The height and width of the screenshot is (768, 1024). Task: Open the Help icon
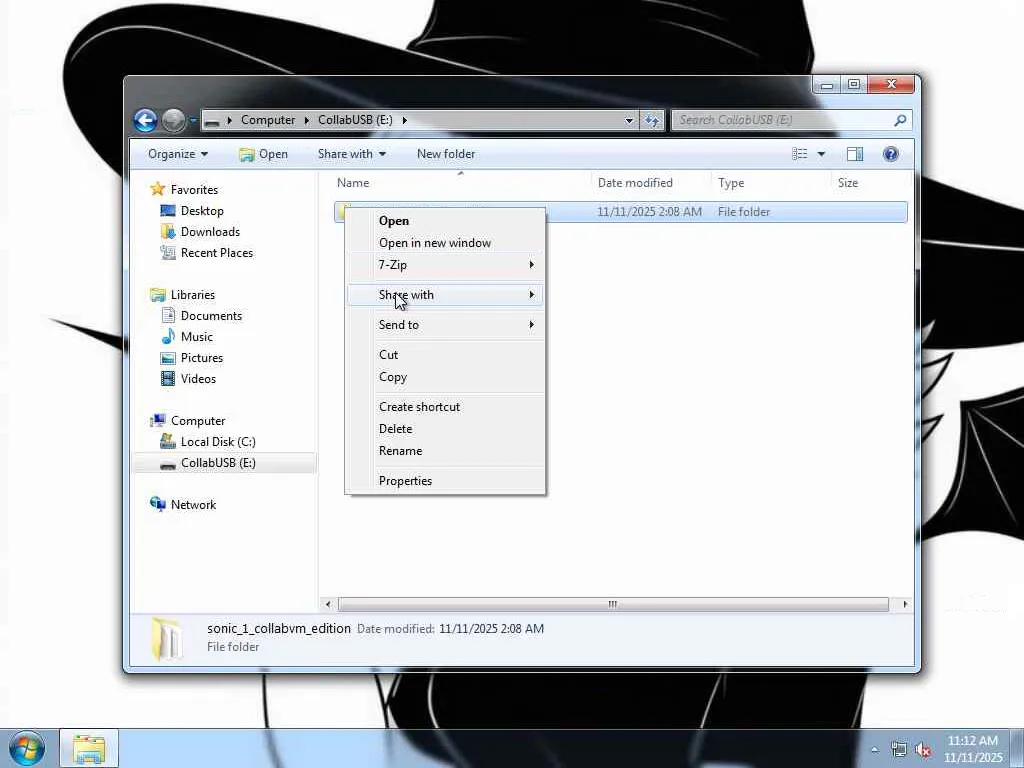890,154
